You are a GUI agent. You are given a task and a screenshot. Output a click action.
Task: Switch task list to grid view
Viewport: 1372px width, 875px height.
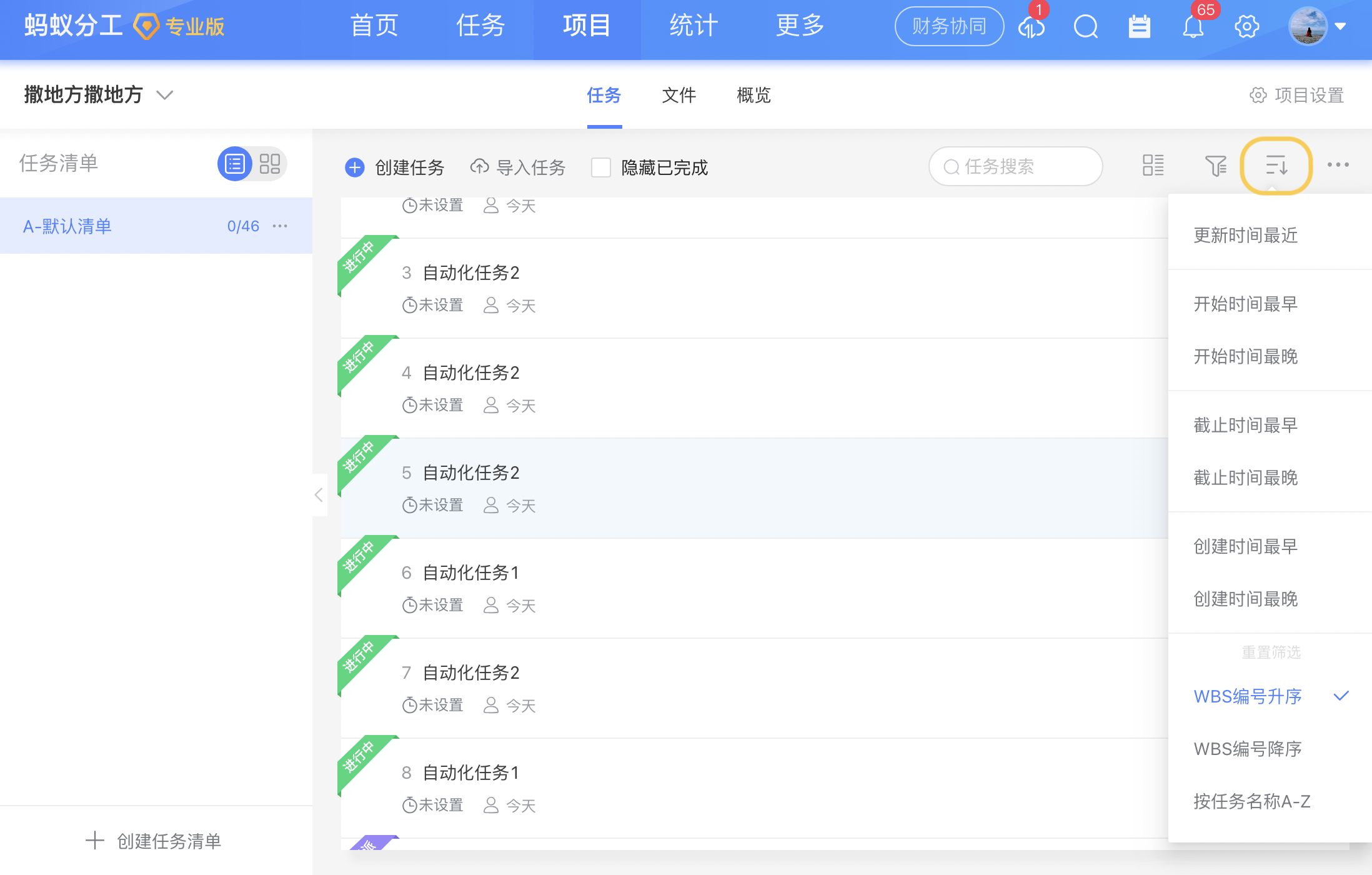point(270,164)
